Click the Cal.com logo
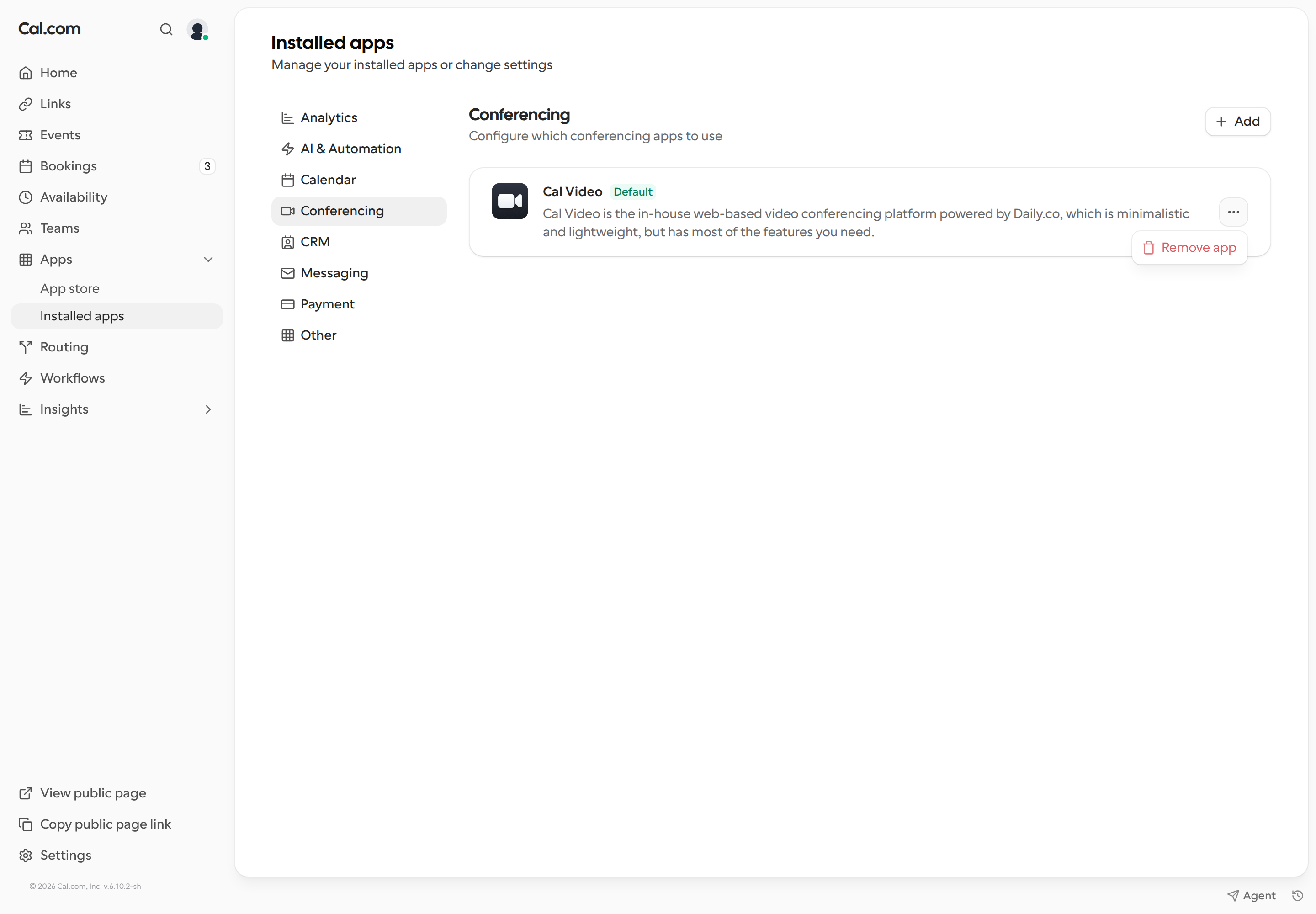Screen dimensions: 1316x914 click(x=49, y=29)
